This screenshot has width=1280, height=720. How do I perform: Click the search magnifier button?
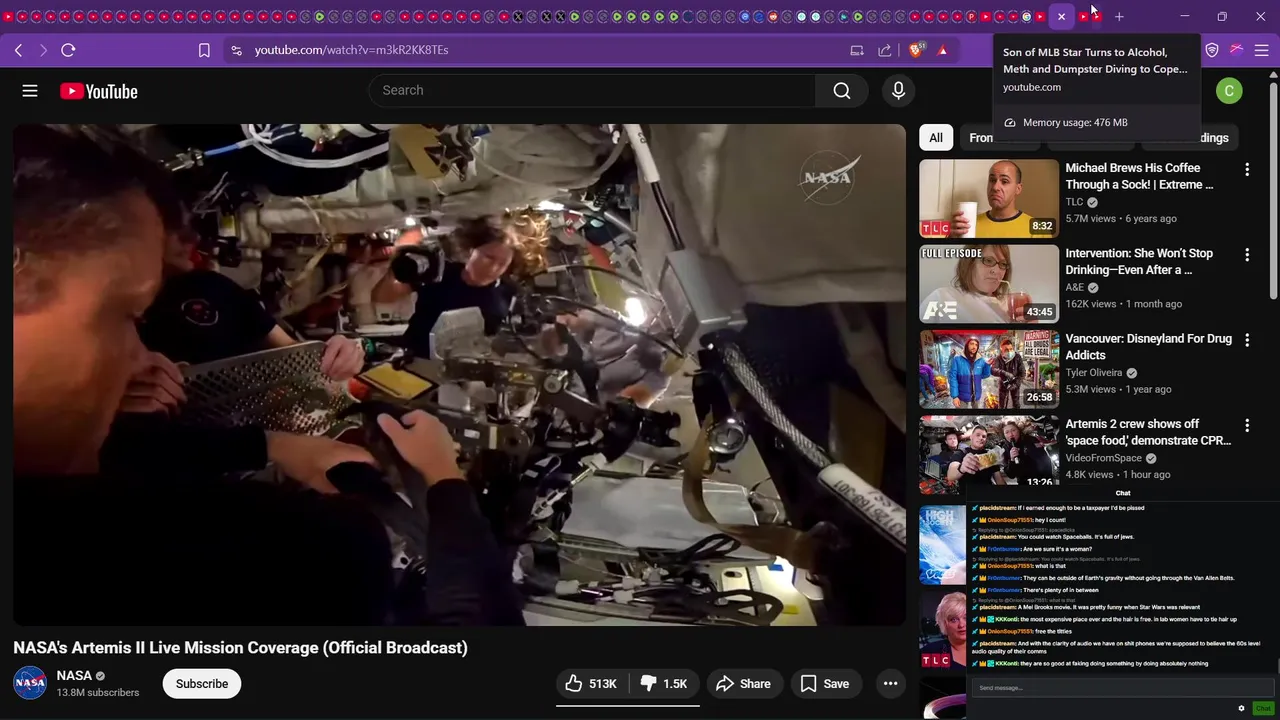(x=842, y=91)
